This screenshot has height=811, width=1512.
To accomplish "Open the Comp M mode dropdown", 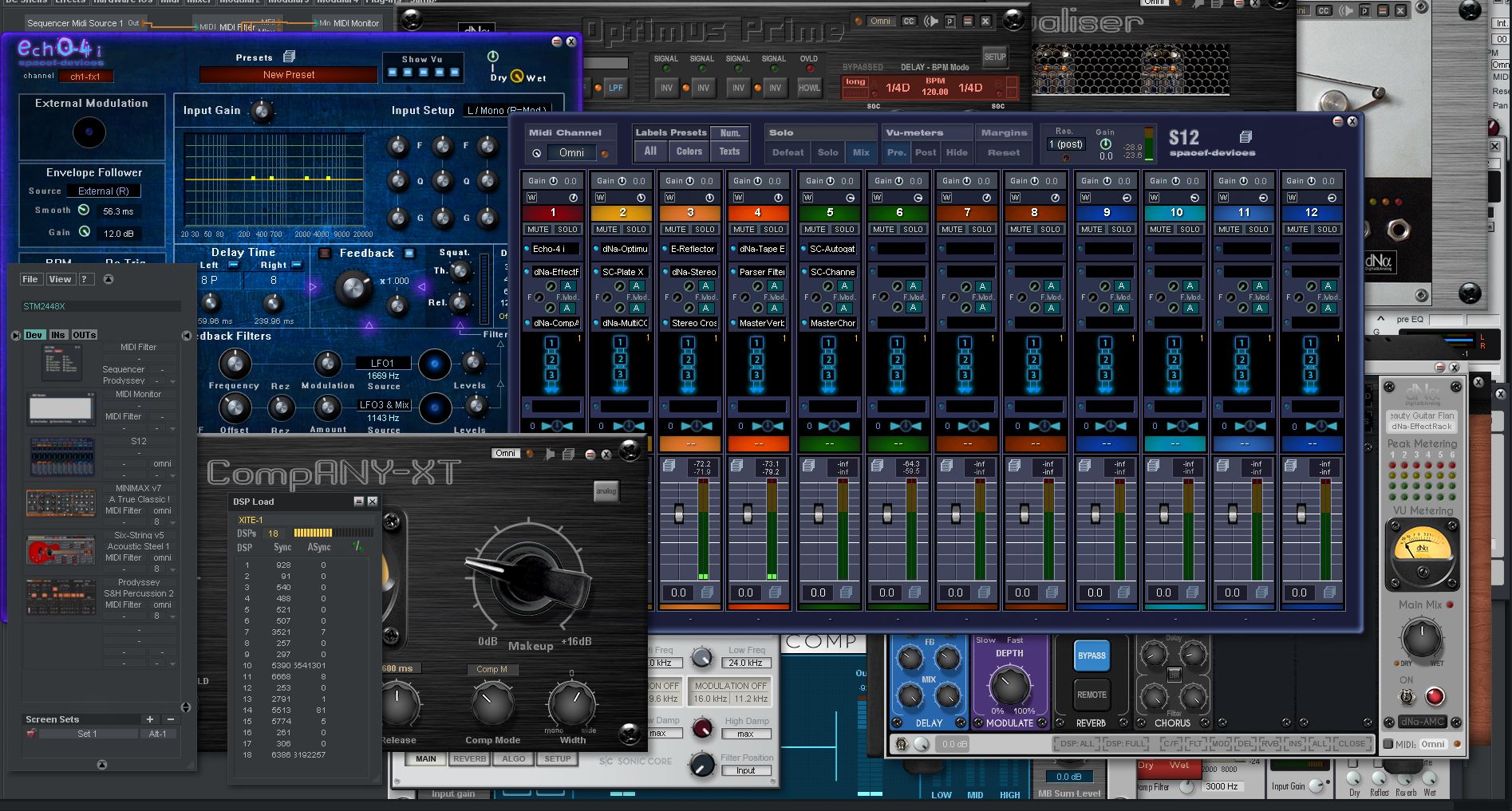I will (492, 669).
